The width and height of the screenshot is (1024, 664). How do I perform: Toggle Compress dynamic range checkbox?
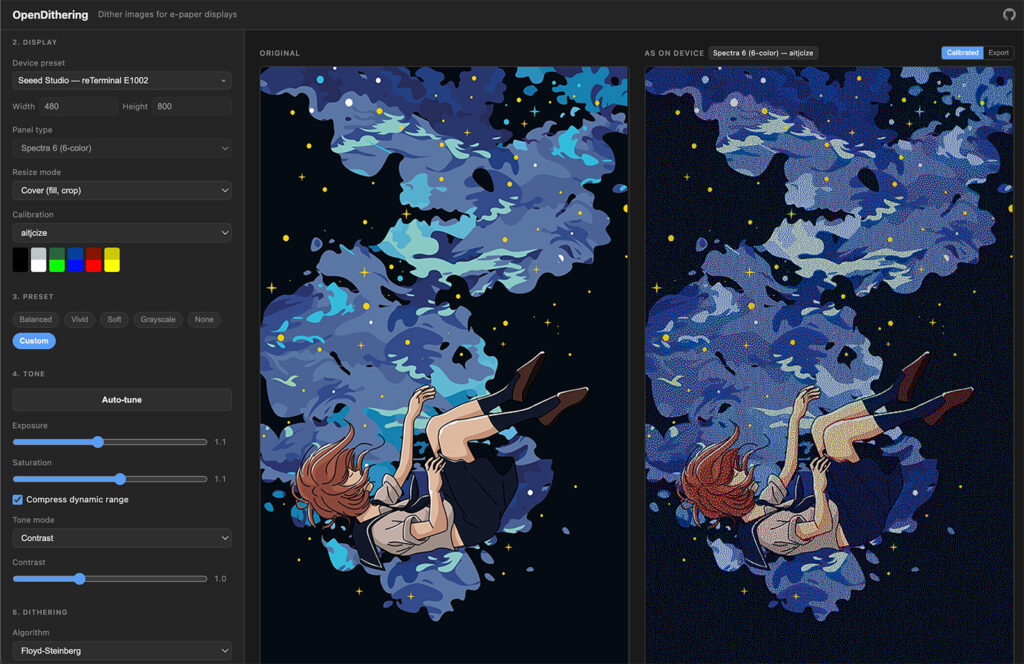click(x=18, y=499)
